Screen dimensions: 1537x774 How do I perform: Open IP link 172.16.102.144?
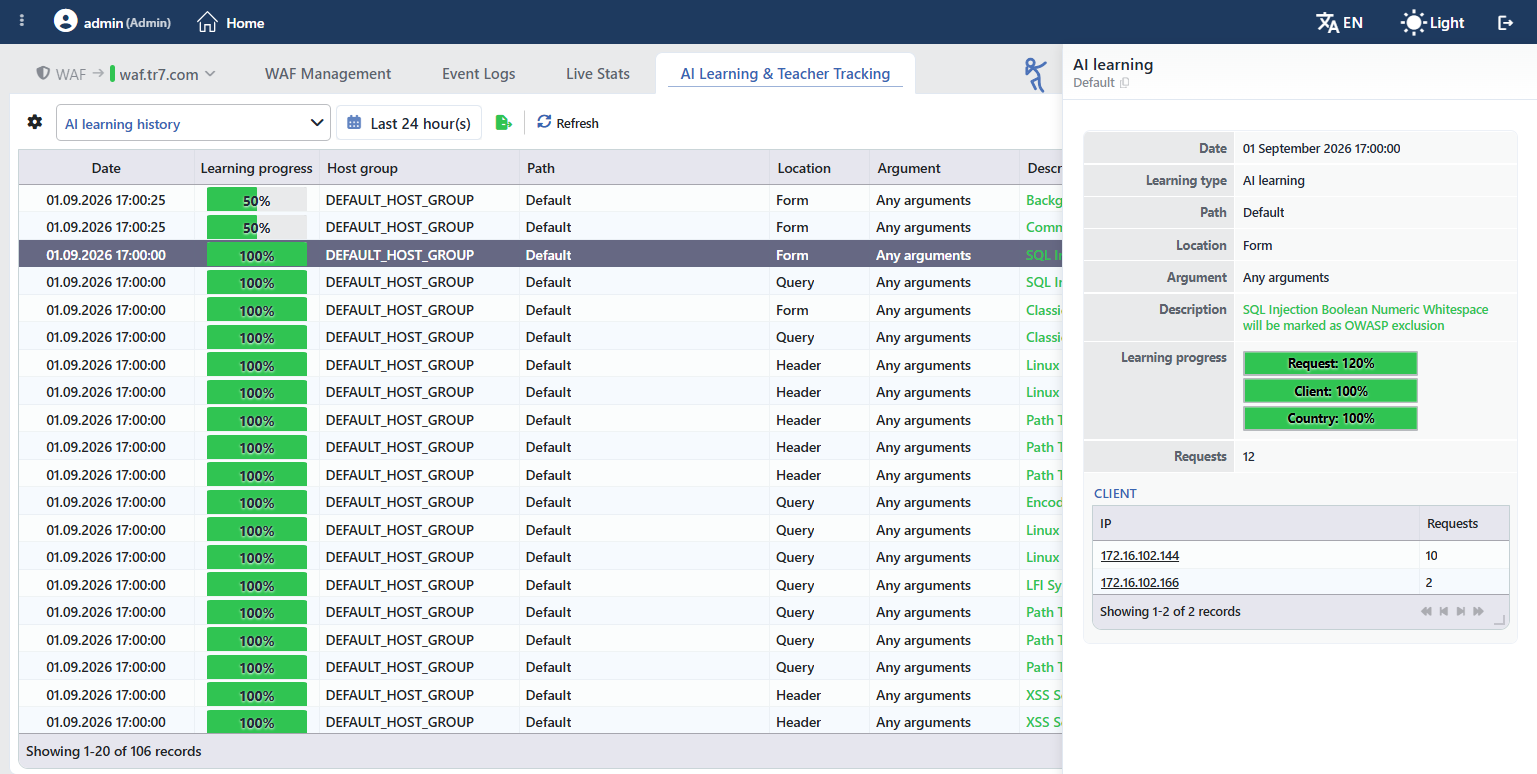click(1140, 556)
